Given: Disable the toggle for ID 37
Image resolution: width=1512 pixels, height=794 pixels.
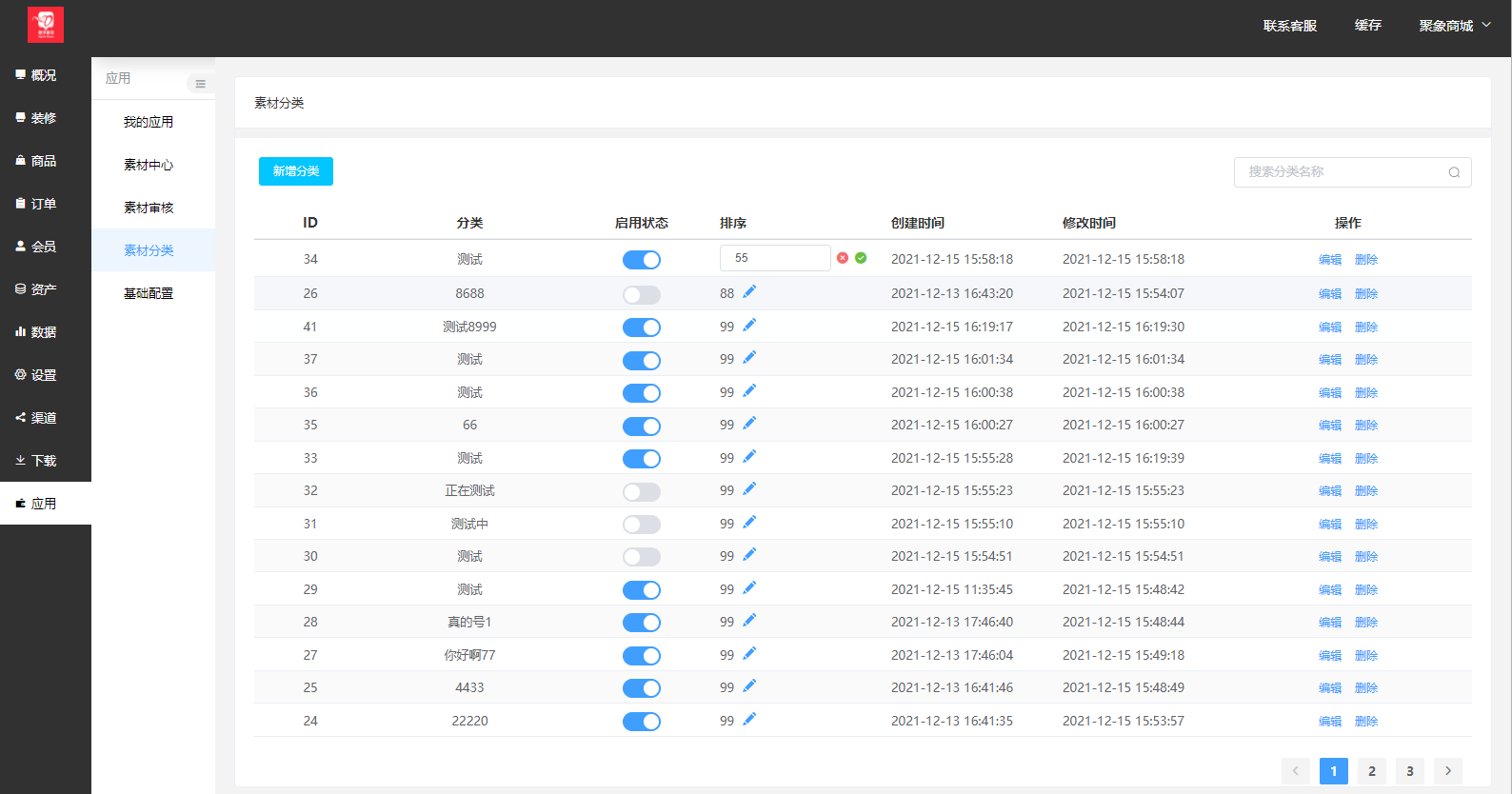Looking at the screenshot, I should pyautogui.click(x=642, y=361).
